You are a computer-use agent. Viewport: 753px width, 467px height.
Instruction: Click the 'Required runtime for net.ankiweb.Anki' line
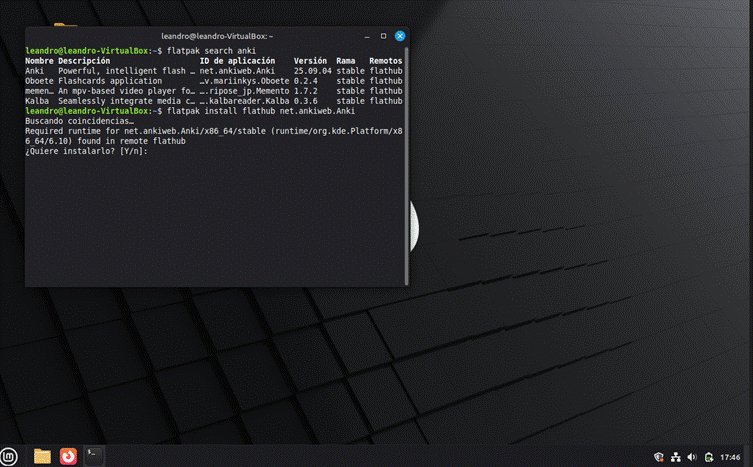(x=214, y=131)
